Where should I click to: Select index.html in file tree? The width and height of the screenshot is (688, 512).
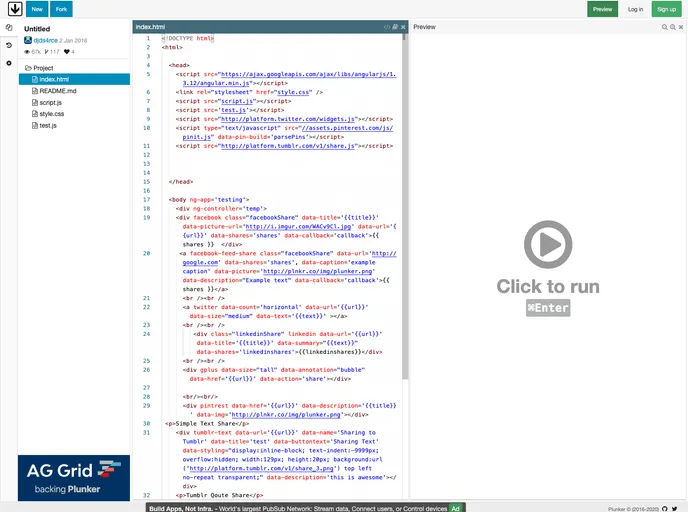click(x=74, y=79)
